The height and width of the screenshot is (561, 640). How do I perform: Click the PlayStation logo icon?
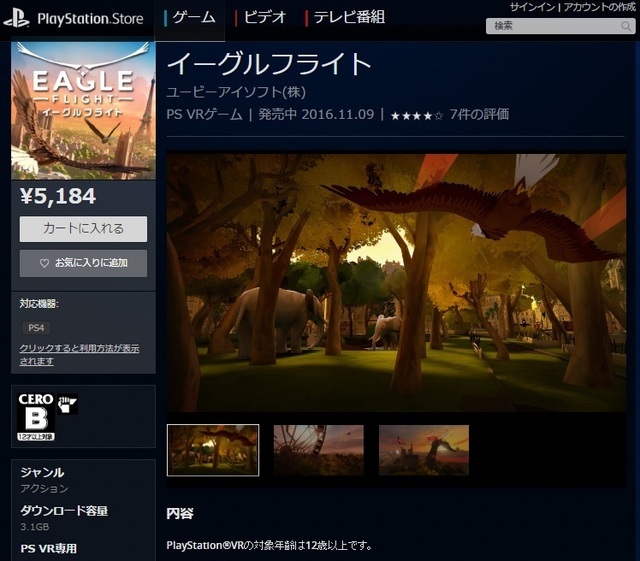click(16, 19)
